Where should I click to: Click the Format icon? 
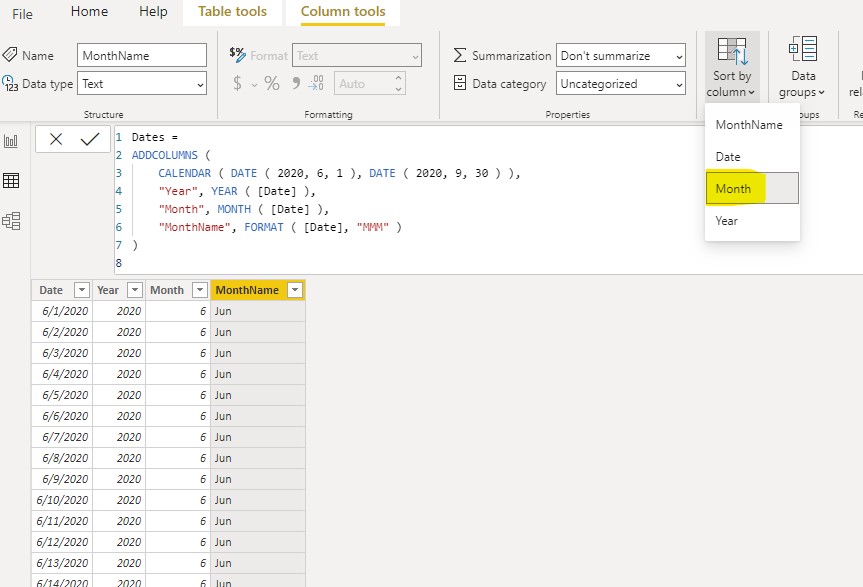(x=237, y=54)
